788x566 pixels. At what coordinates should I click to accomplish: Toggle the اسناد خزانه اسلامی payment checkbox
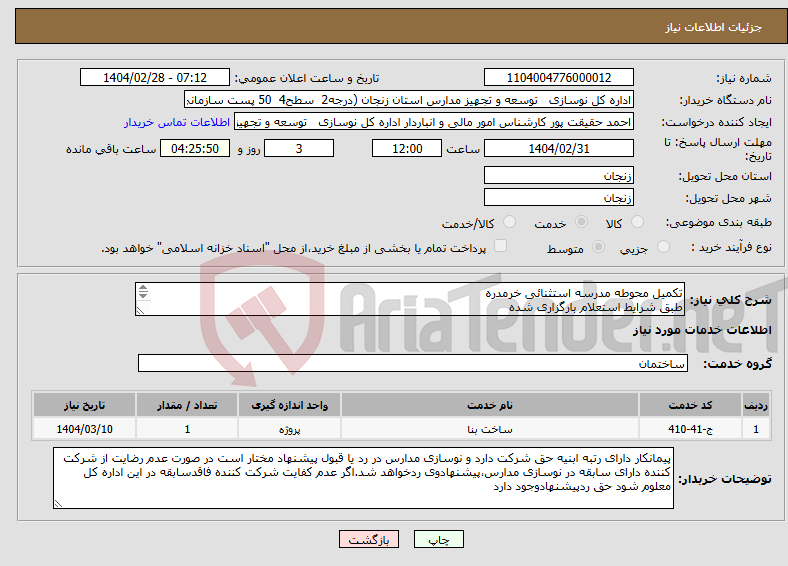[500, 245]
